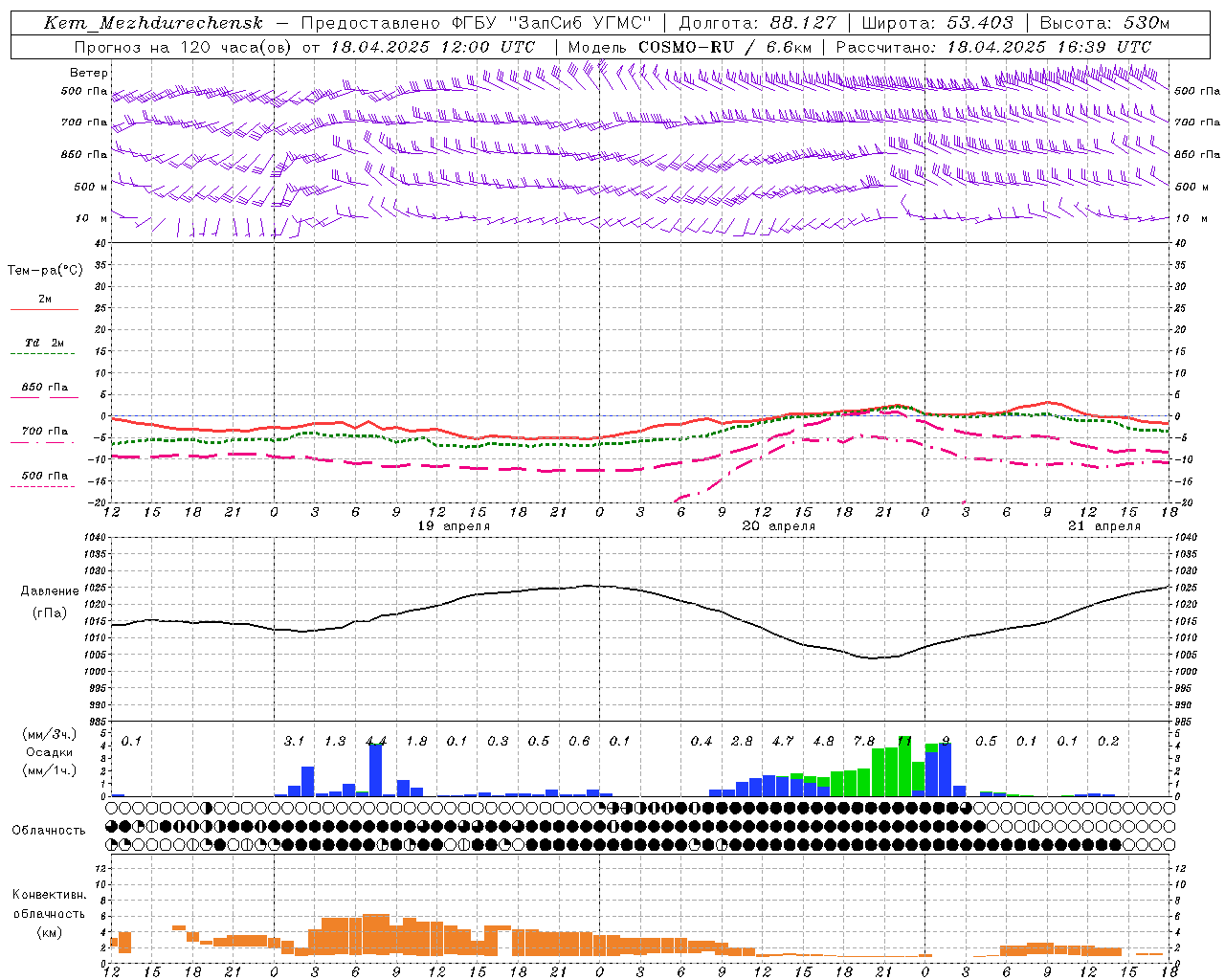Click the precipitation value "4.7"

(x=783, y=742)
